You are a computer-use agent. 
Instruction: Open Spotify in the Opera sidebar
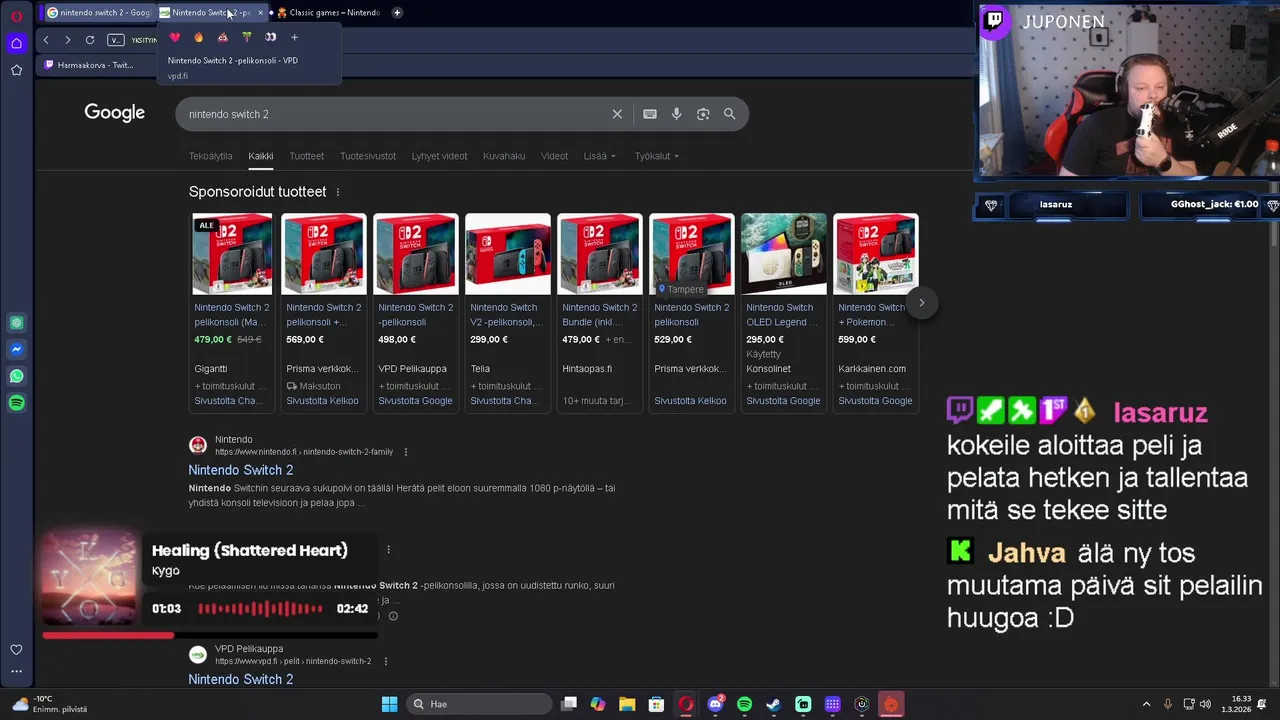[x=16, y=403]
